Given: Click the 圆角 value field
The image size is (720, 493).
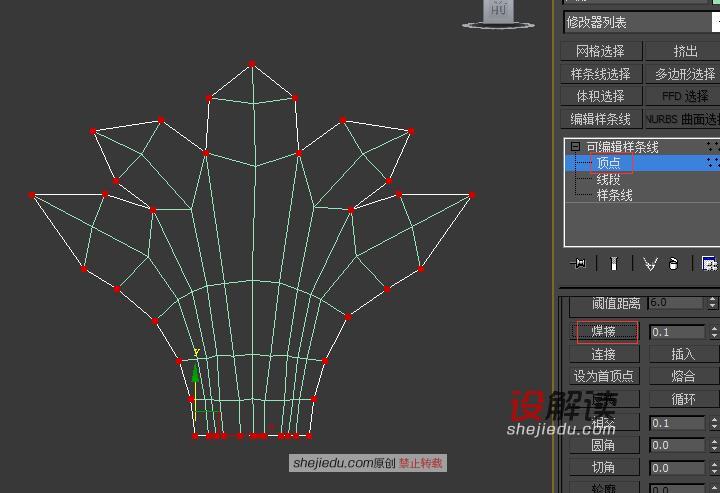Looking at the screenshot, I should [677, 445].
